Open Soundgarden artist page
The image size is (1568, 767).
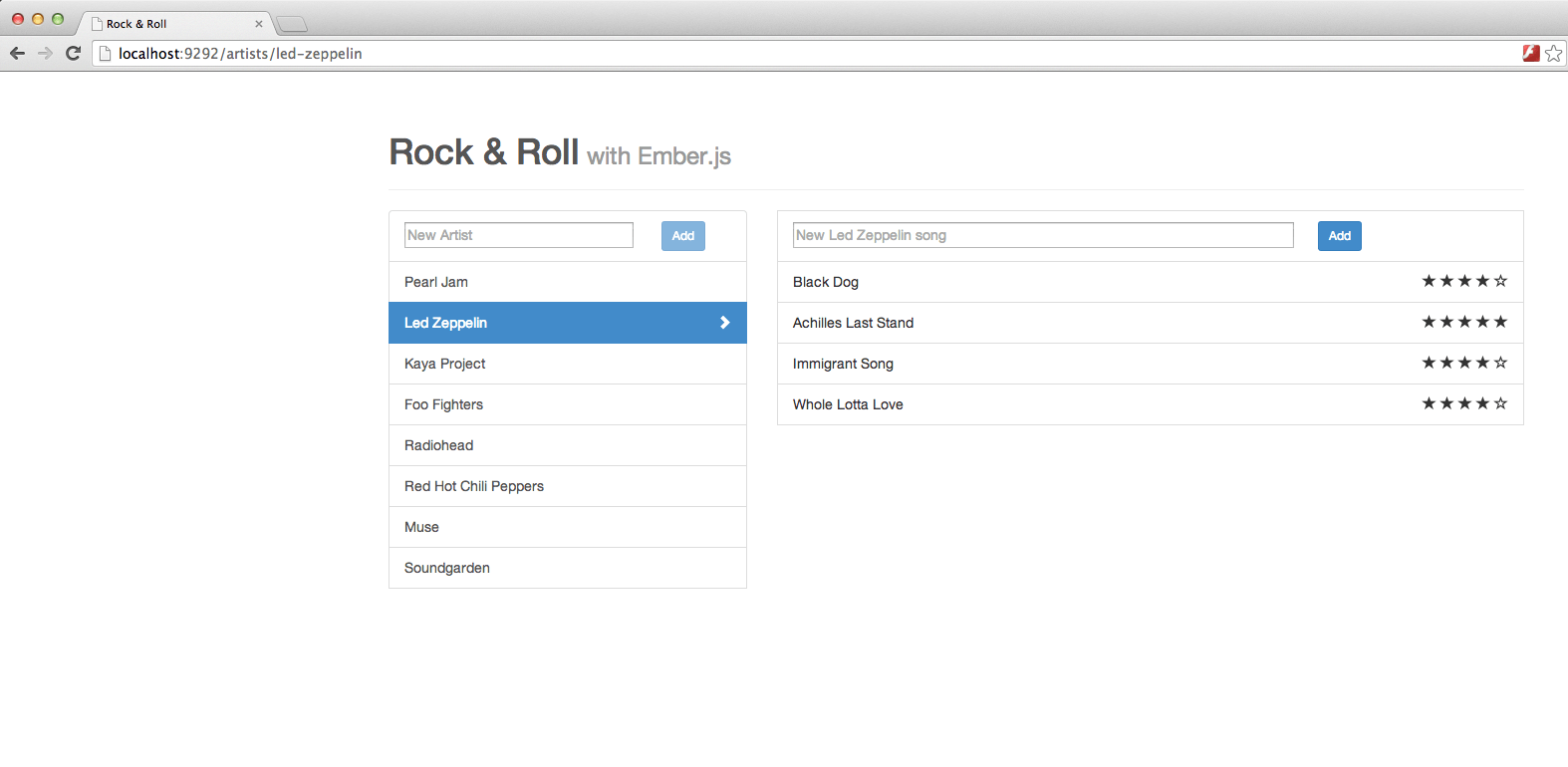point(568,568)
